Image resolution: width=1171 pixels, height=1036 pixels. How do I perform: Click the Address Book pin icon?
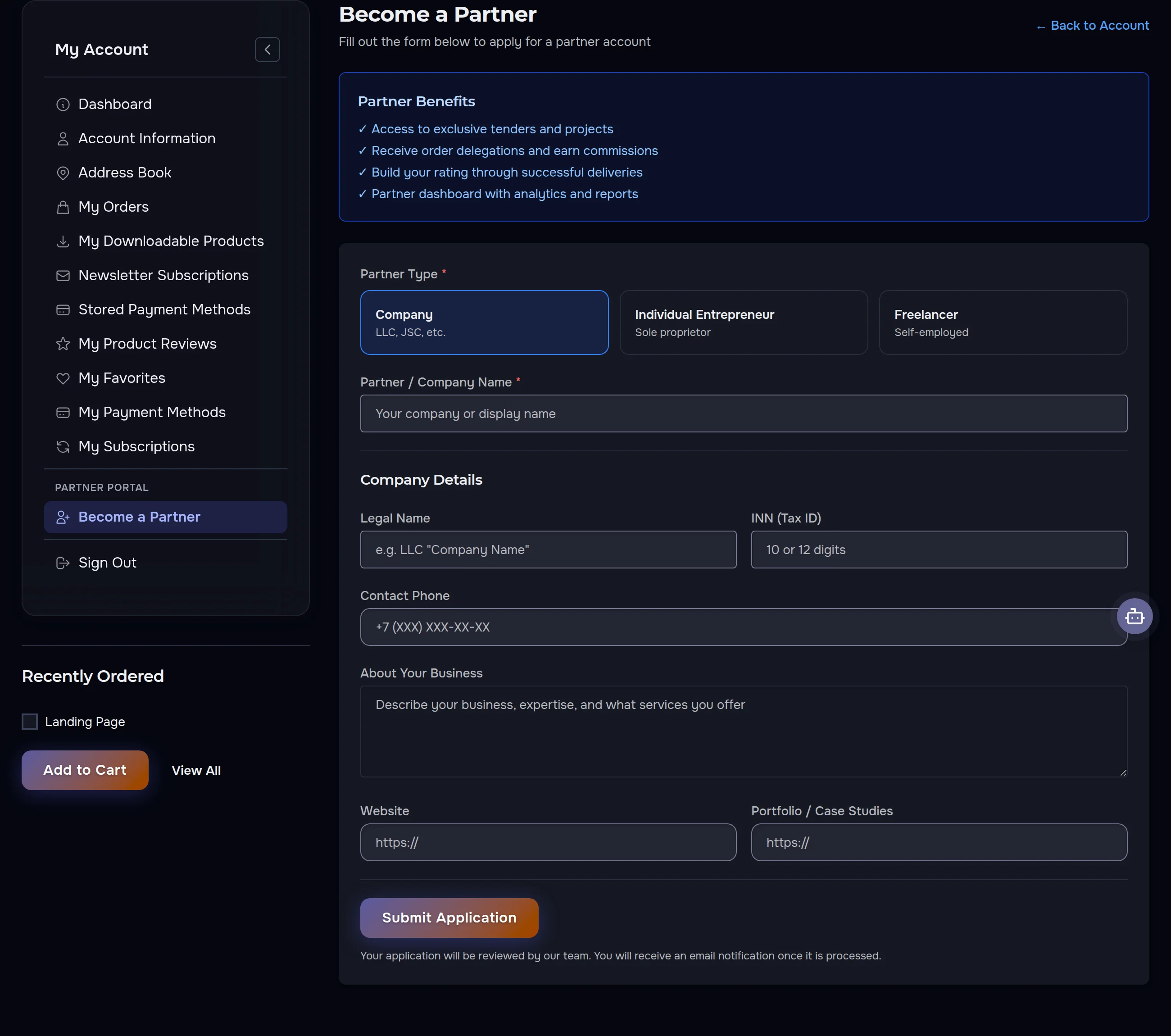click(x=63, y=173)
